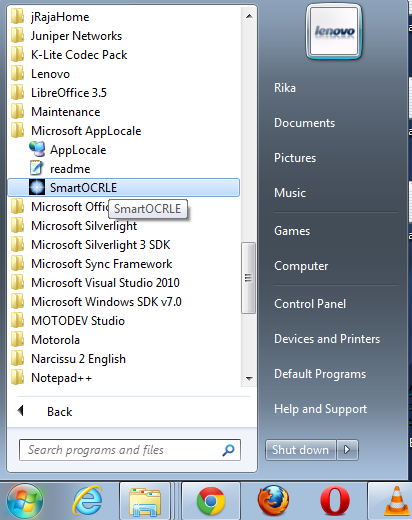Open Devices and Printers
The height and width of the screenshot is (520, 412).
pos(327,339)
